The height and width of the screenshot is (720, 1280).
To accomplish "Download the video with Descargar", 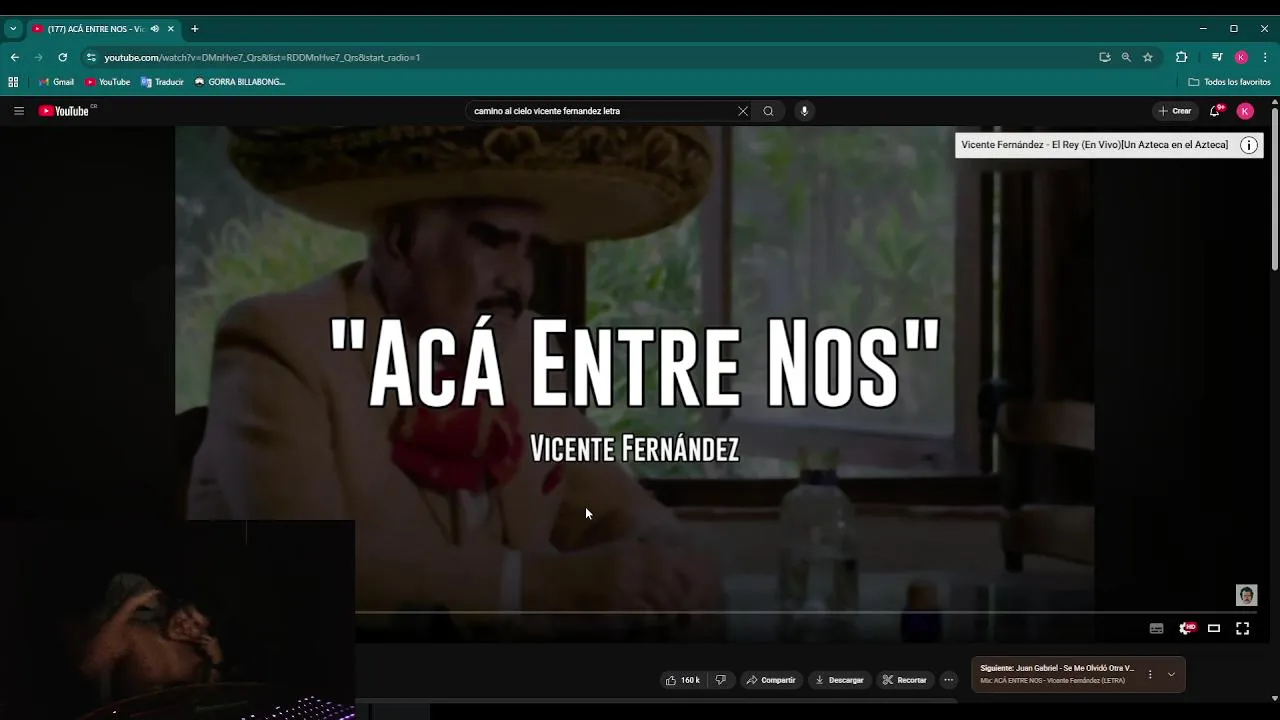I will [839, 680].
